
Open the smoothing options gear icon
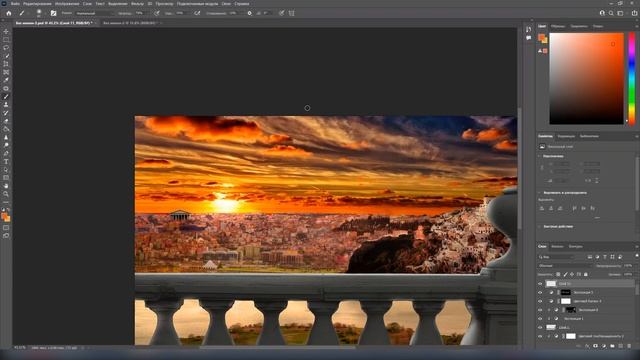coord(249,13)
